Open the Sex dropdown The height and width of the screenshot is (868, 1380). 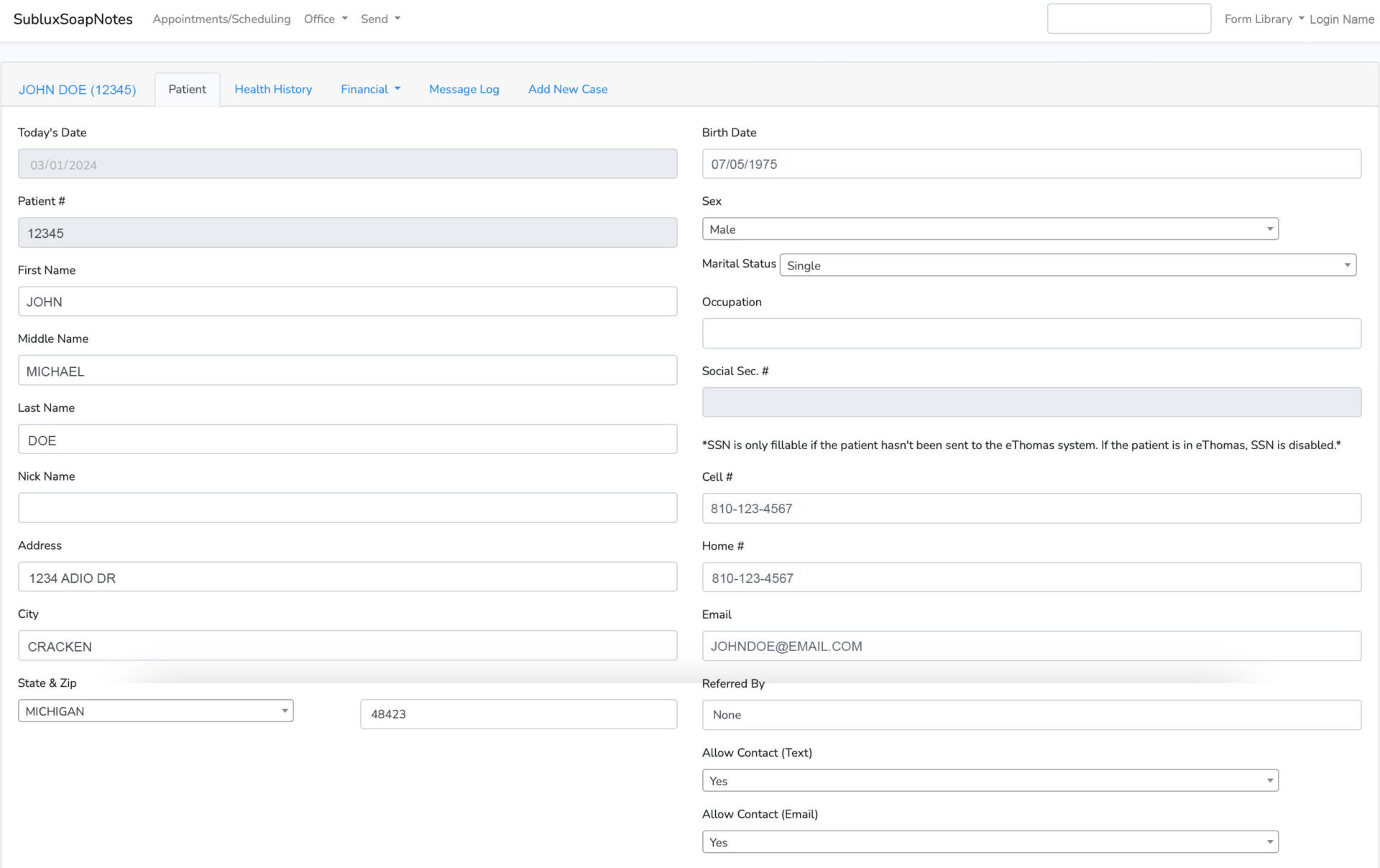990,229
